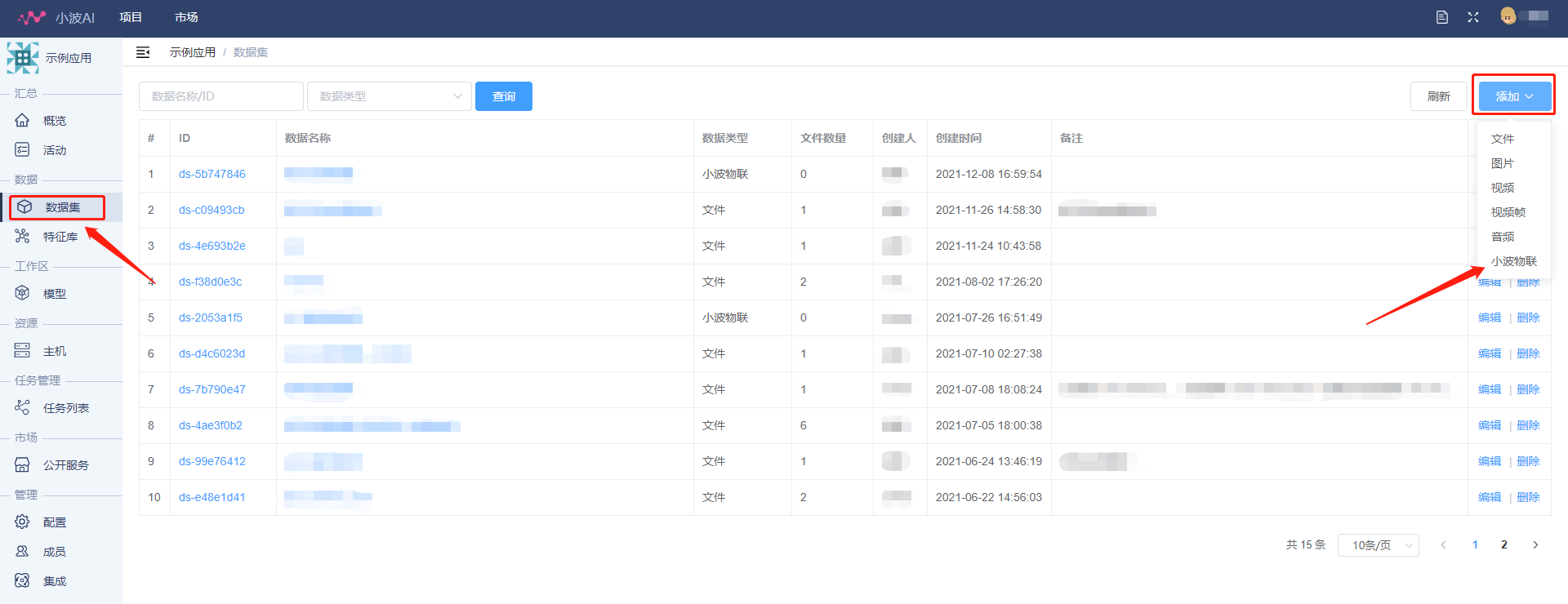Expand the 添加 dropdown button
Viewport: 1568px width, 604px height.
coord(1515,96)
